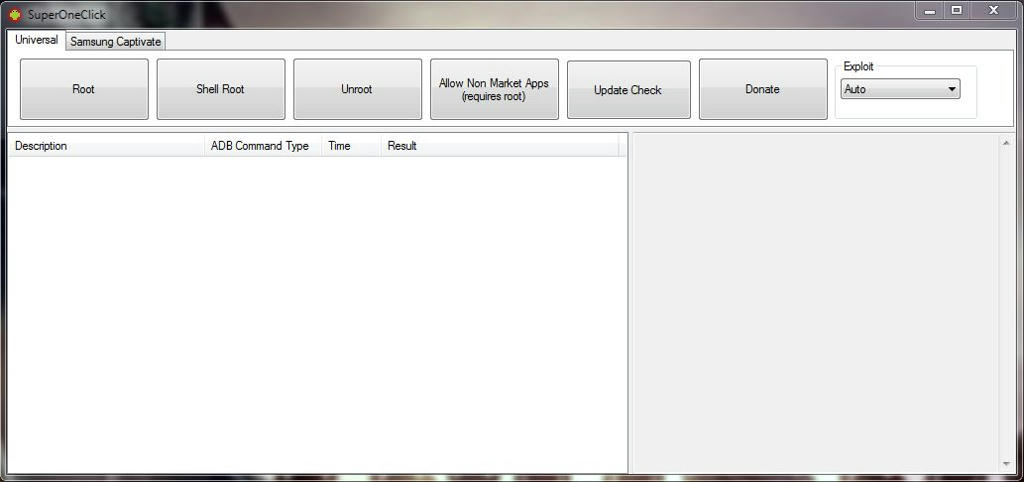Click the Unroot button
The height and width of the screenshot is (482, 1024).
(357, 89)
